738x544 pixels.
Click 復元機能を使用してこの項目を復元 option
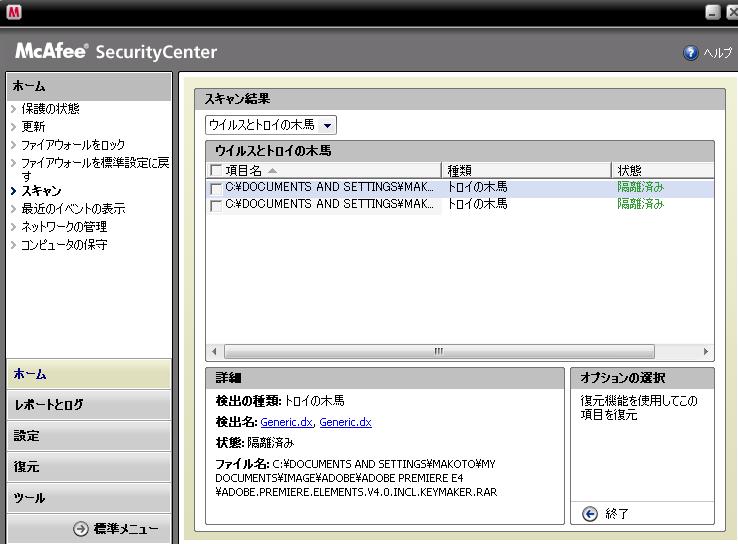(639, 408)
